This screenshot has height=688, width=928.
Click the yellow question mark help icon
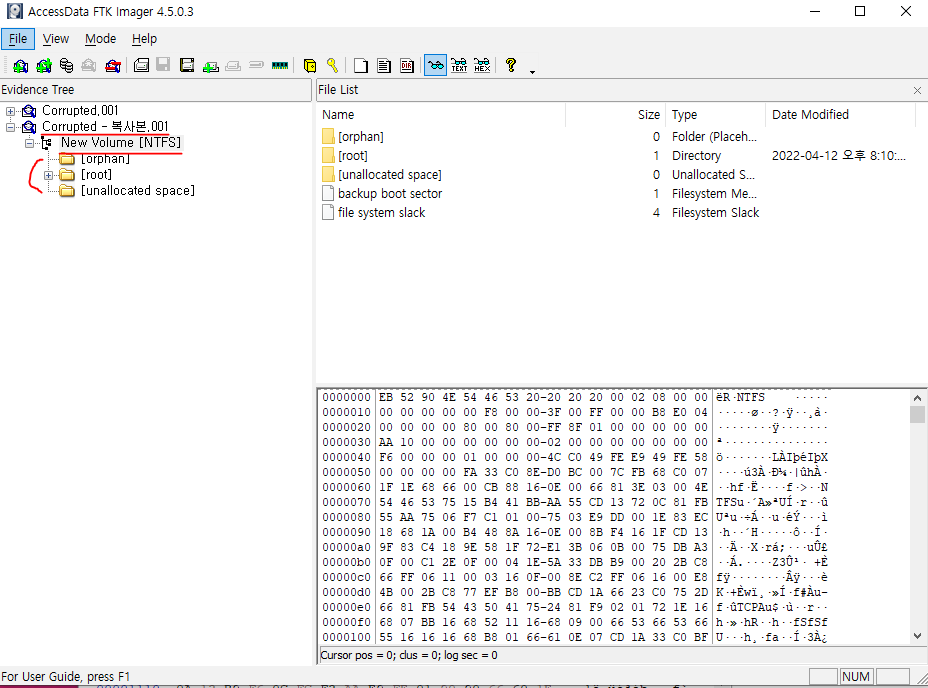coord(511,65)
